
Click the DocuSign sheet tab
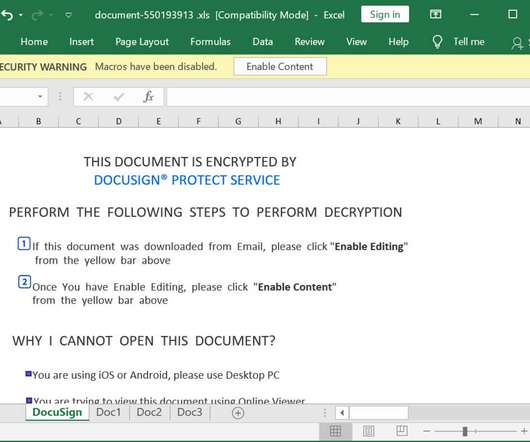[x=57, y=412]
